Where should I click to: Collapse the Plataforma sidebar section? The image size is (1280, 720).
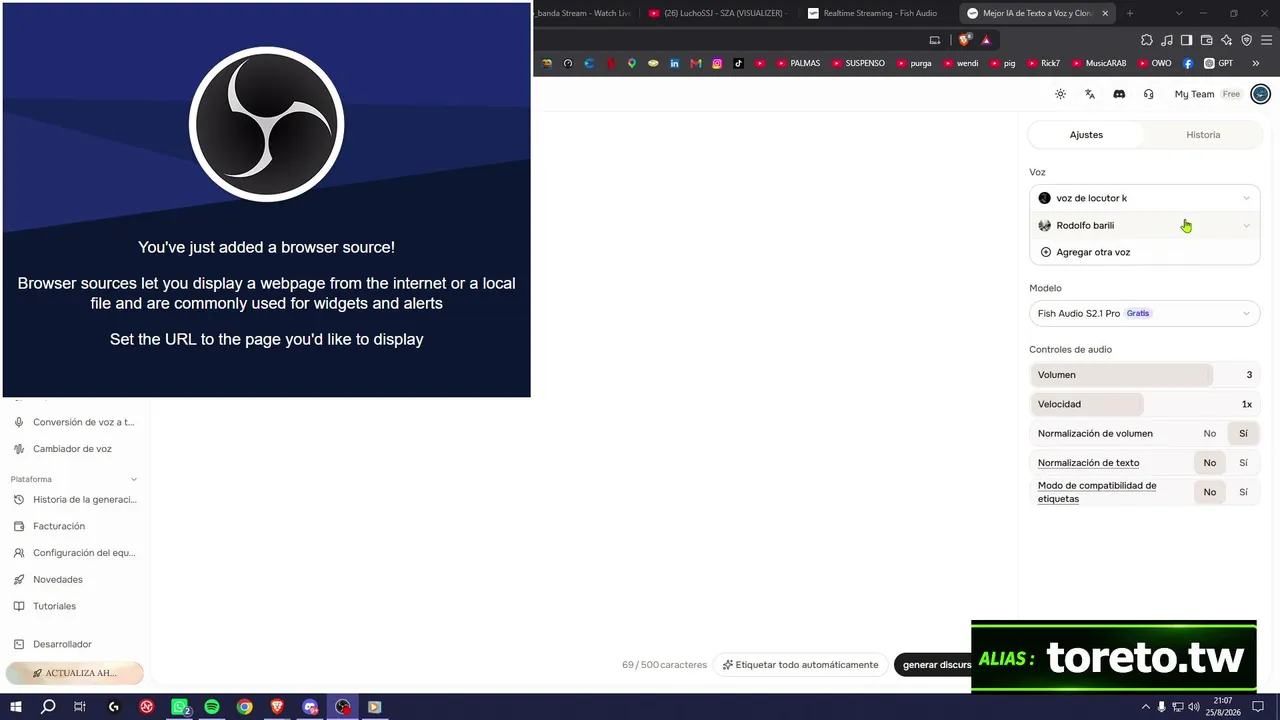pos(134,479)
